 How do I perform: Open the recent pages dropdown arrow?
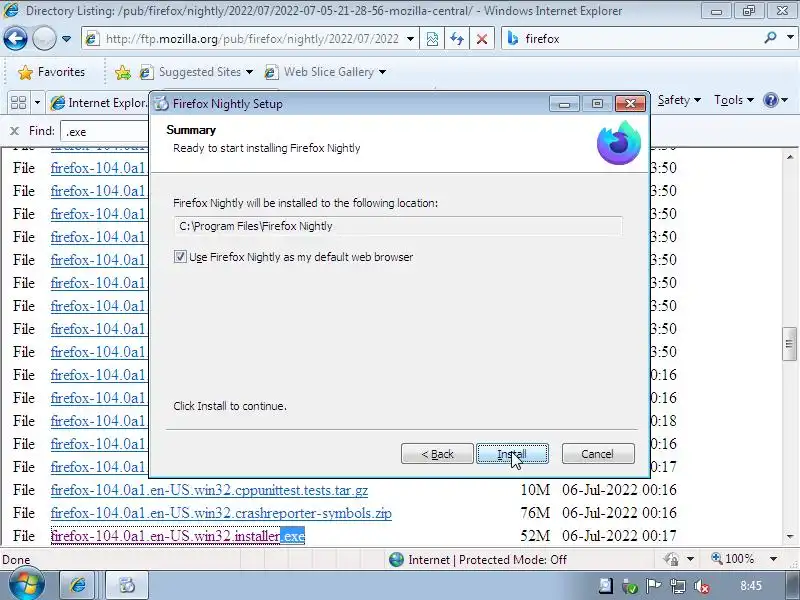tap(66, 39)
